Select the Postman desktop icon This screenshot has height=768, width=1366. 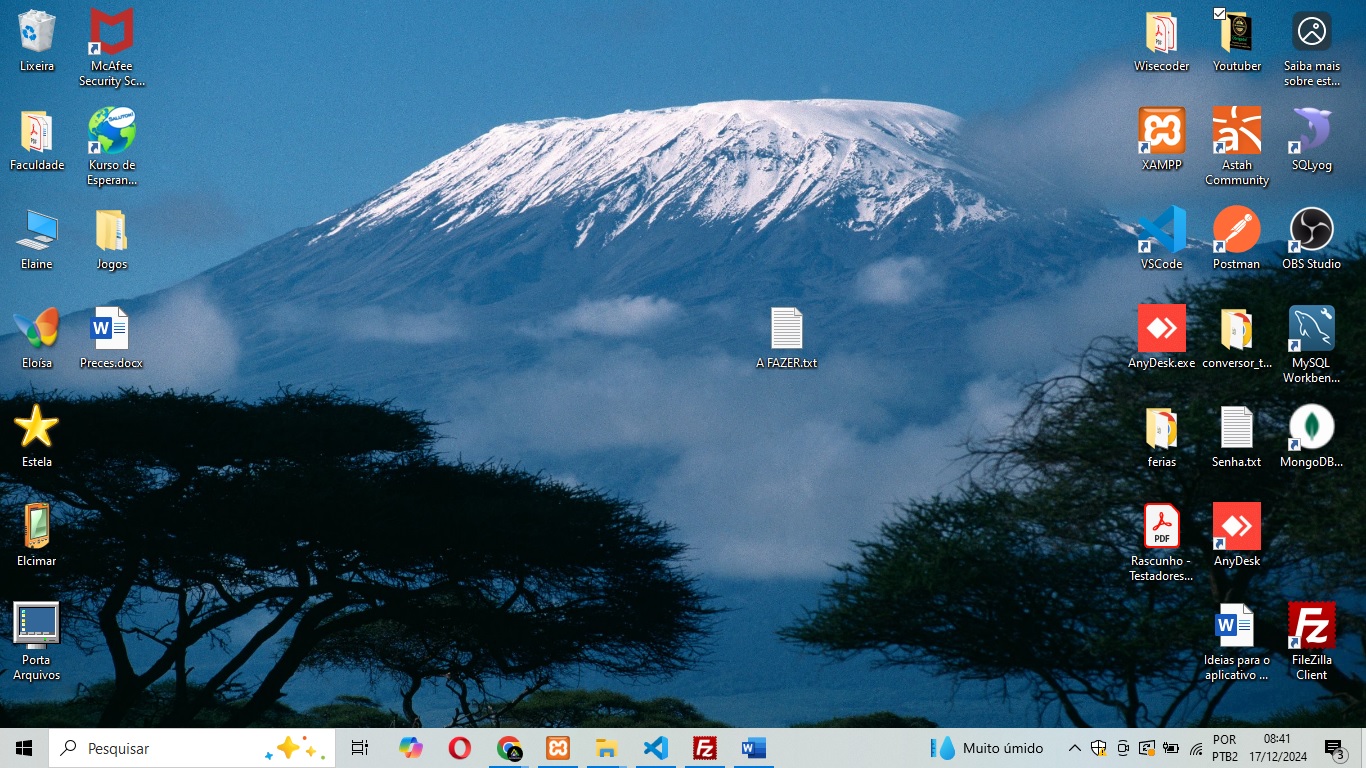1236,231
